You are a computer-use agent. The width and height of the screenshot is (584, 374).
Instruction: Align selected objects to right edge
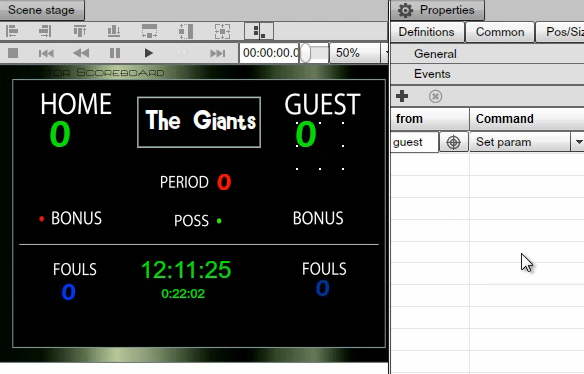click(x=45, y=31)
